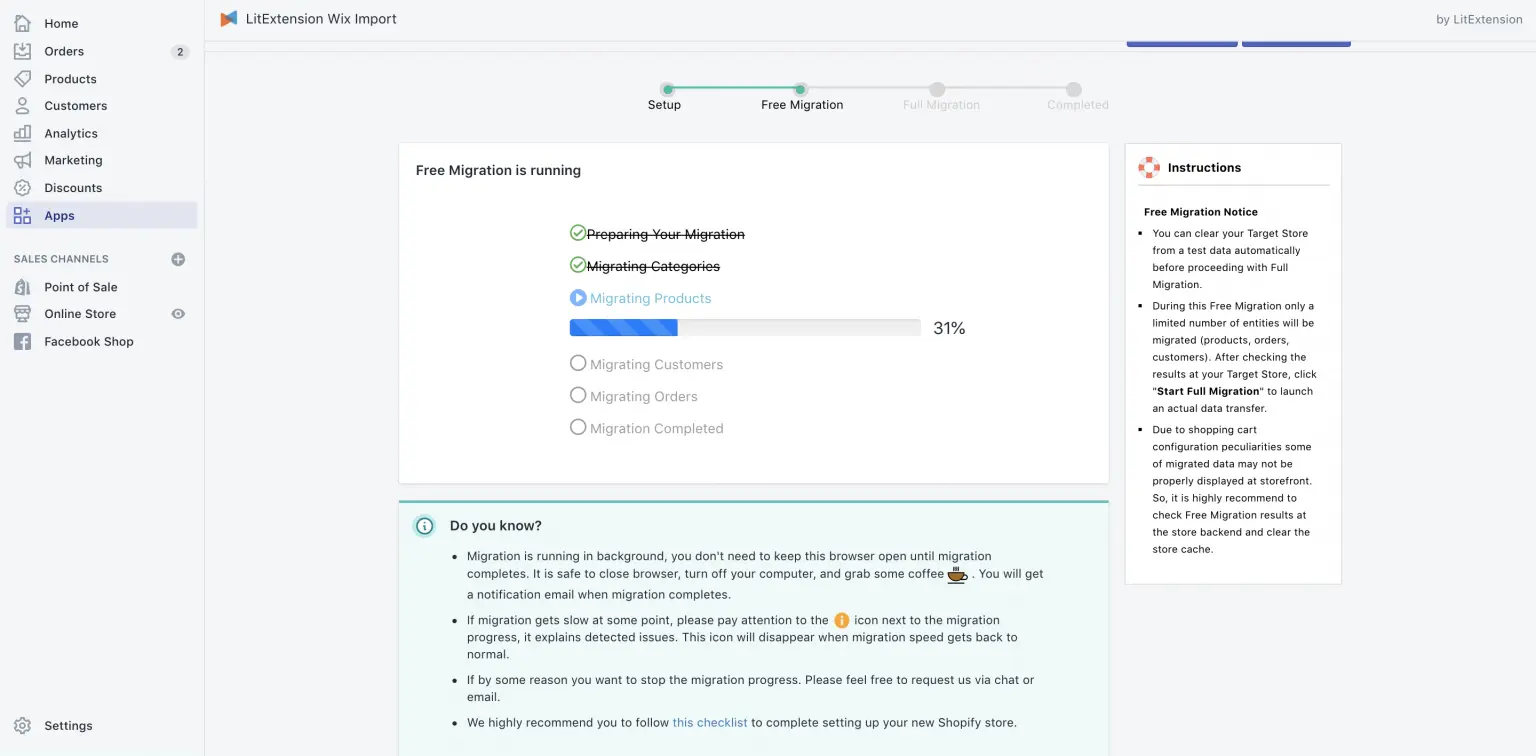Click the Completed step marker

click(1073, 89)
